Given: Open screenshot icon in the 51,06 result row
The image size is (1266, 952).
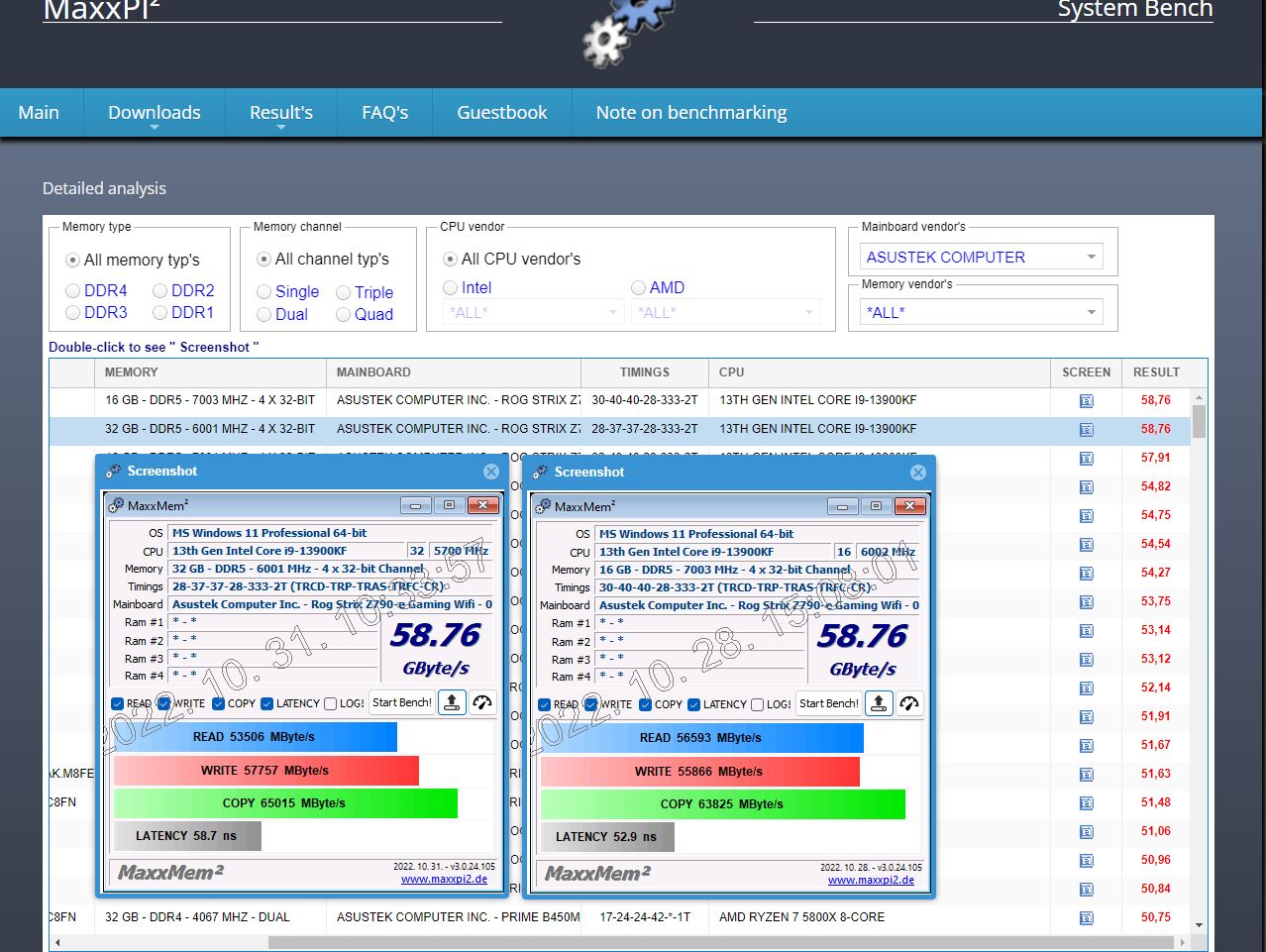Looking at the screenshot, I should coord(1086,832).
